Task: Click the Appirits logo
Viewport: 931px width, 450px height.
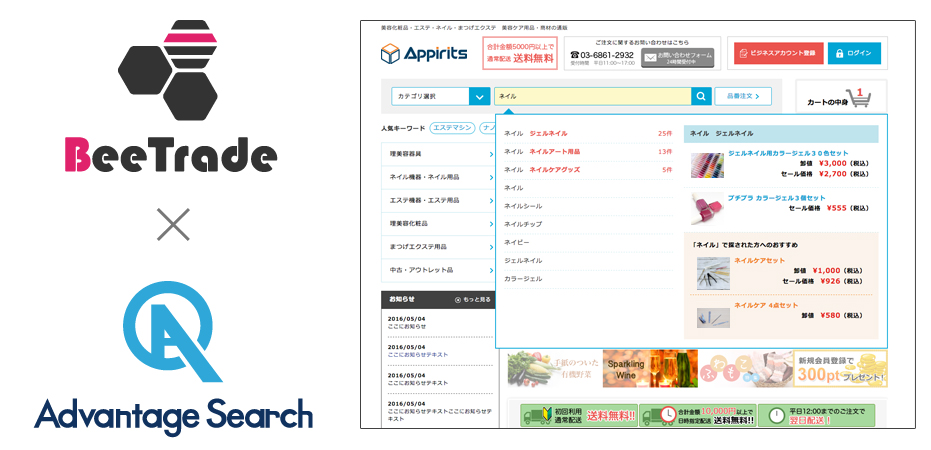Action: 424,53
